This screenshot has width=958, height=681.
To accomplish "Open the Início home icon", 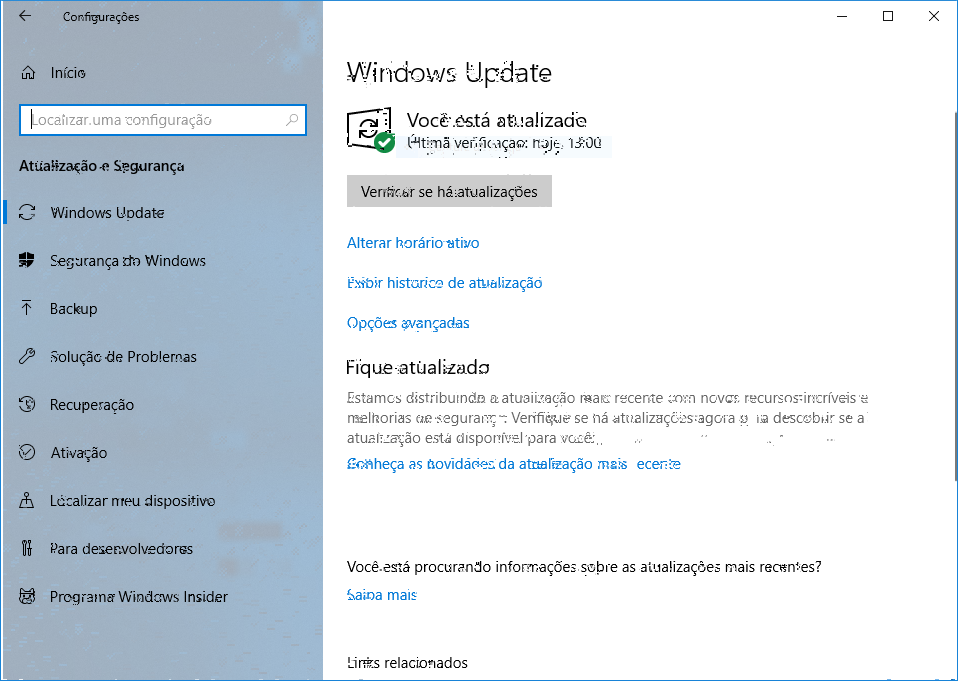I will (x=28, y=73).
